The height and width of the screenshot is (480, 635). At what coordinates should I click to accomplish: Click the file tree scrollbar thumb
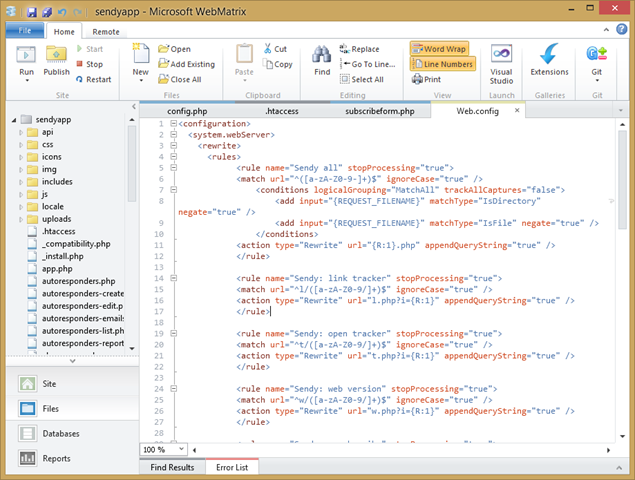pos(132,164)
